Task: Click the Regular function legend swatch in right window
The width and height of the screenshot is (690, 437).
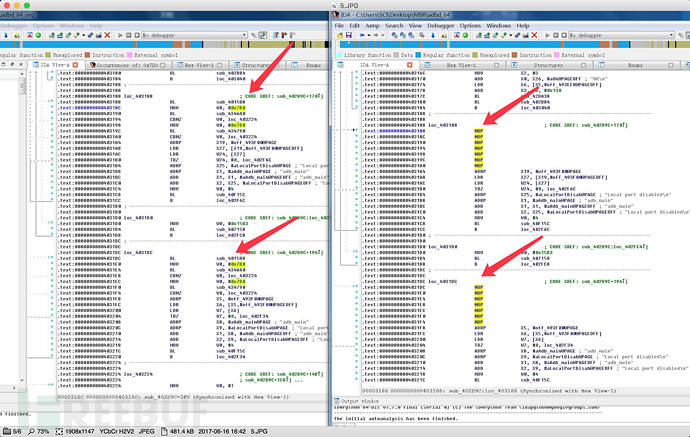Action: (418, 55)
